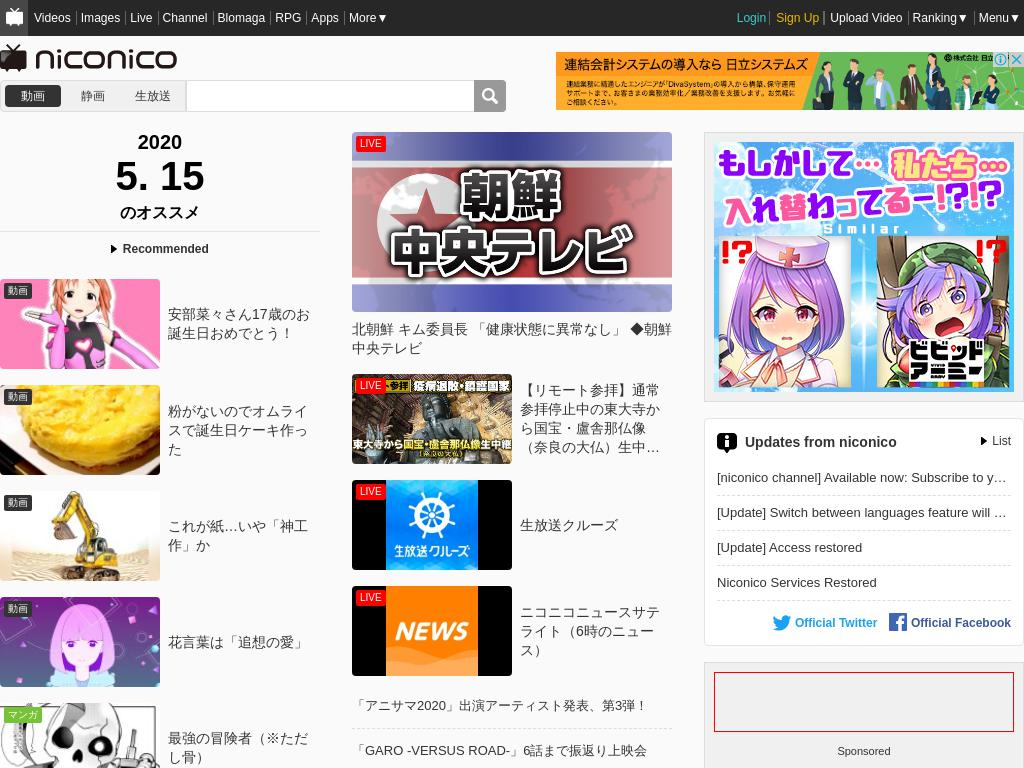Screen dimensions: 1024x768
Task: Click the niconico TV icon in top bar
Action: (14, 18)
